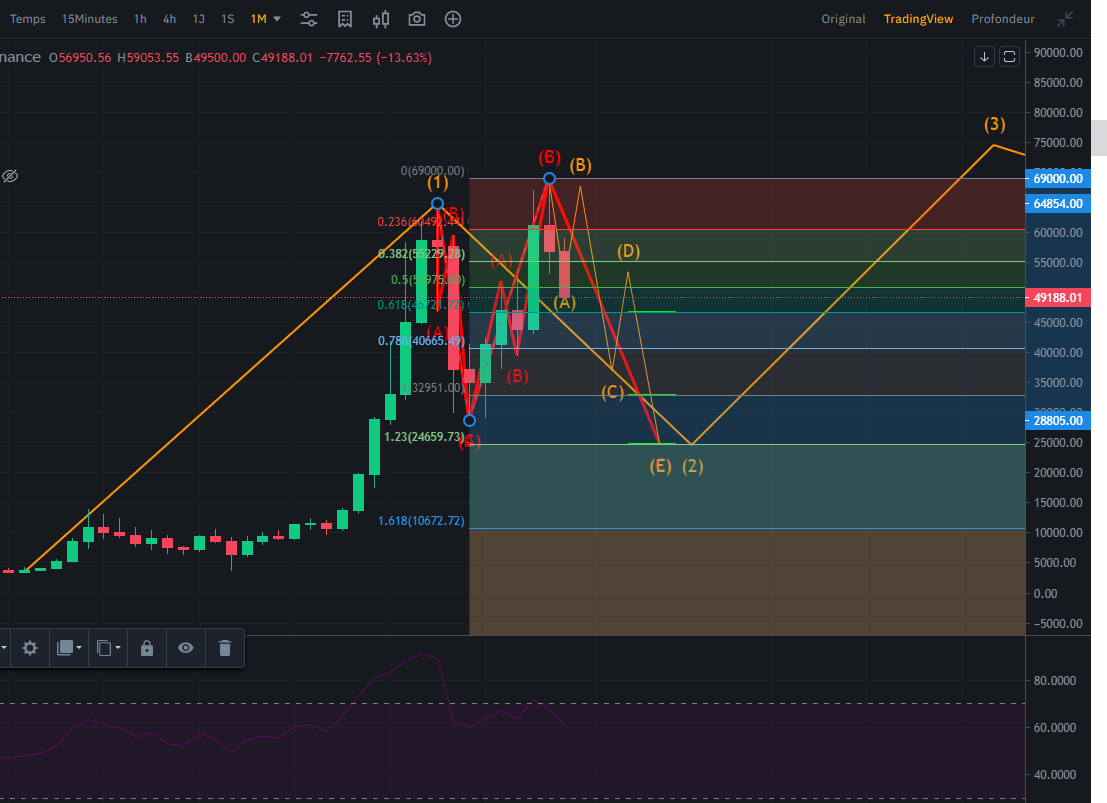This screenshot has height=803, width=1107.
Task: Select the 4h timeframe
Action: click(170, 19)
